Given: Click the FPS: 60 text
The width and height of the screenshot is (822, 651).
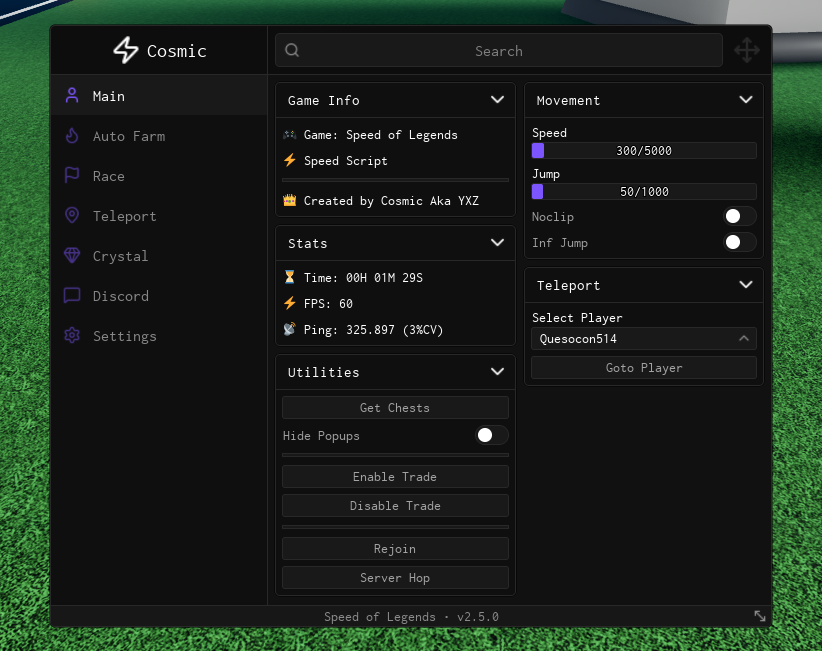Looking at the screenshot, I should (x=328, y=303).
